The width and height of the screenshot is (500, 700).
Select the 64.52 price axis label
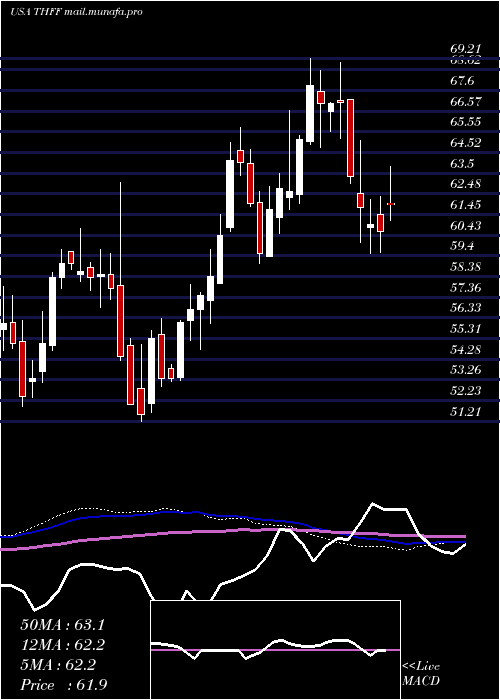pos(465,143)
